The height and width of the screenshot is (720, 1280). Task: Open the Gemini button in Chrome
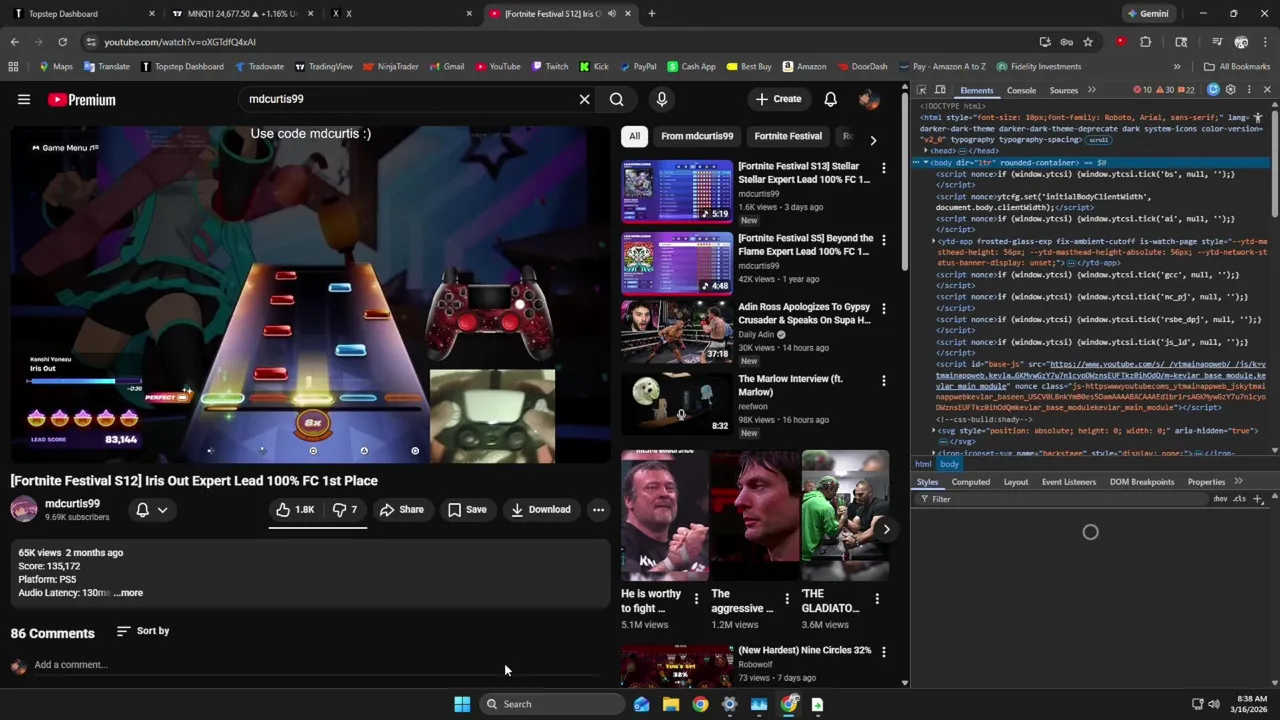coord(1147,14)
